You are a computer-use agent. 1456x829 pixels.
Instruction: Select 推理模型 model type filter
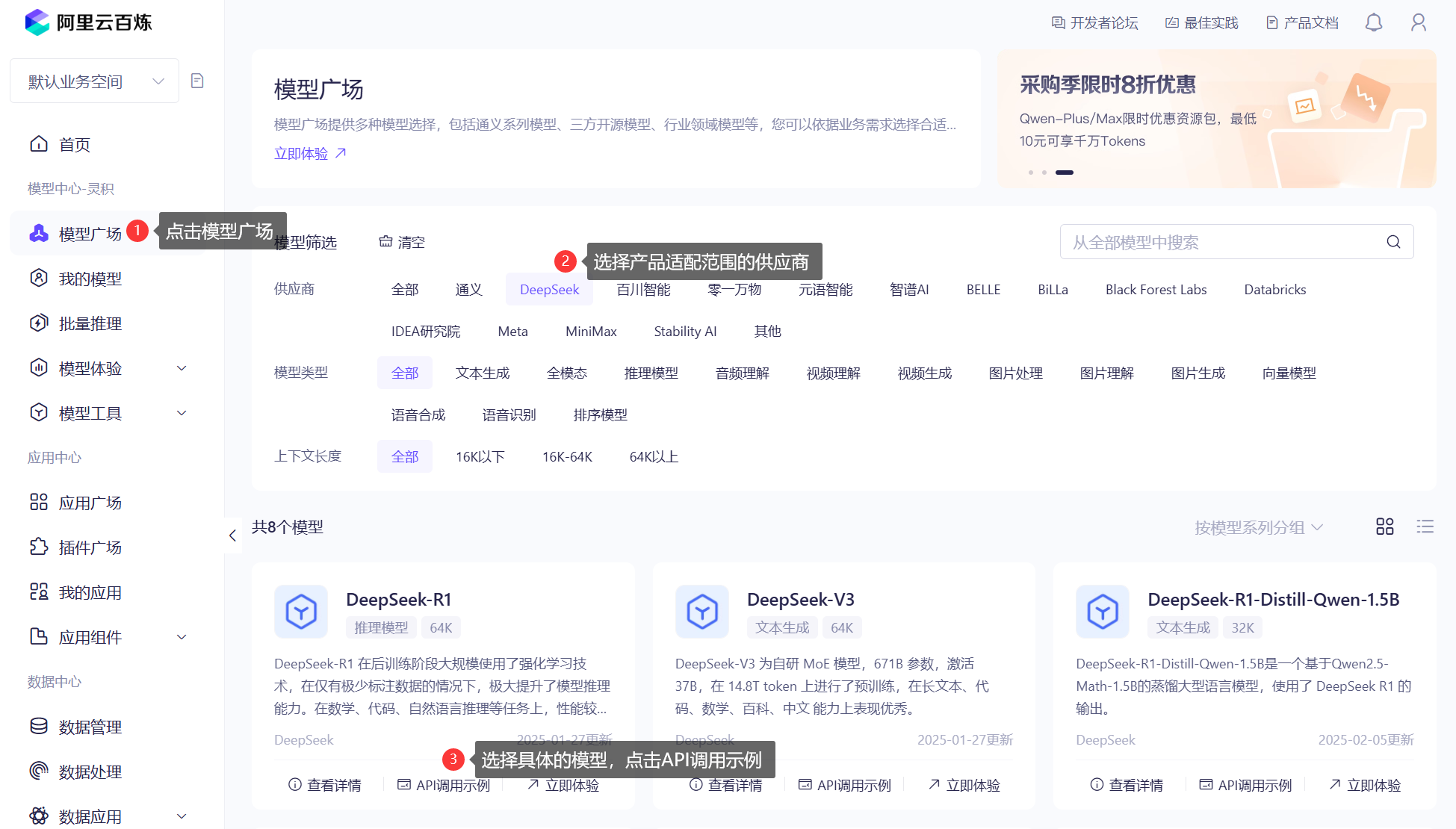pyautogui.click(x=651, y=373)
